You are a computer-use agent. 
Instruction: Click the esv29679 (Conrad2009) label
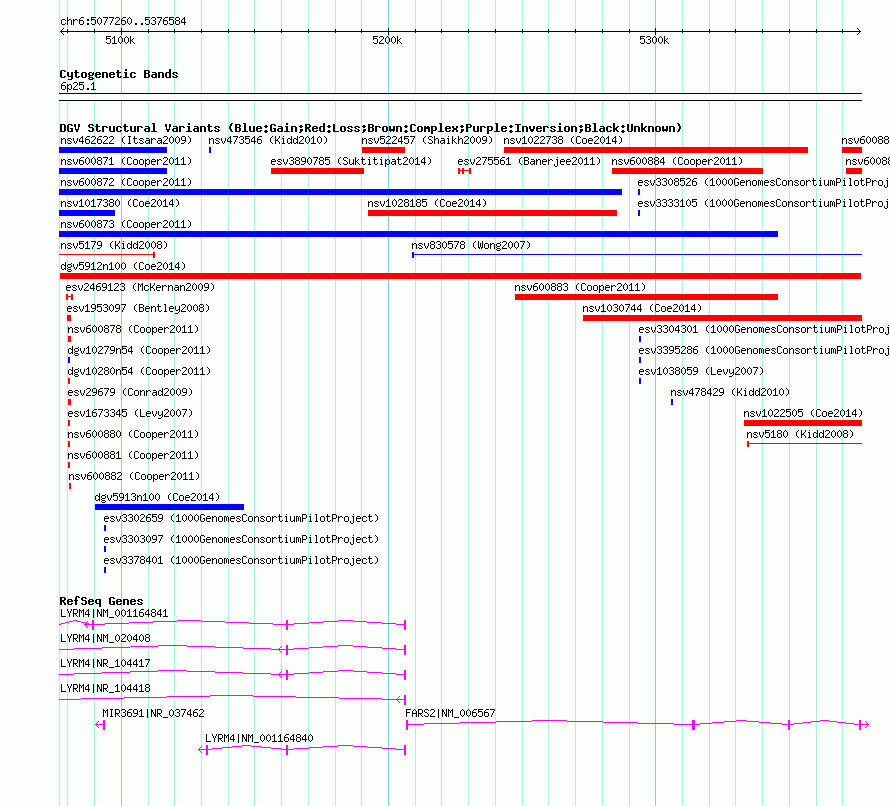coord(130,392)
